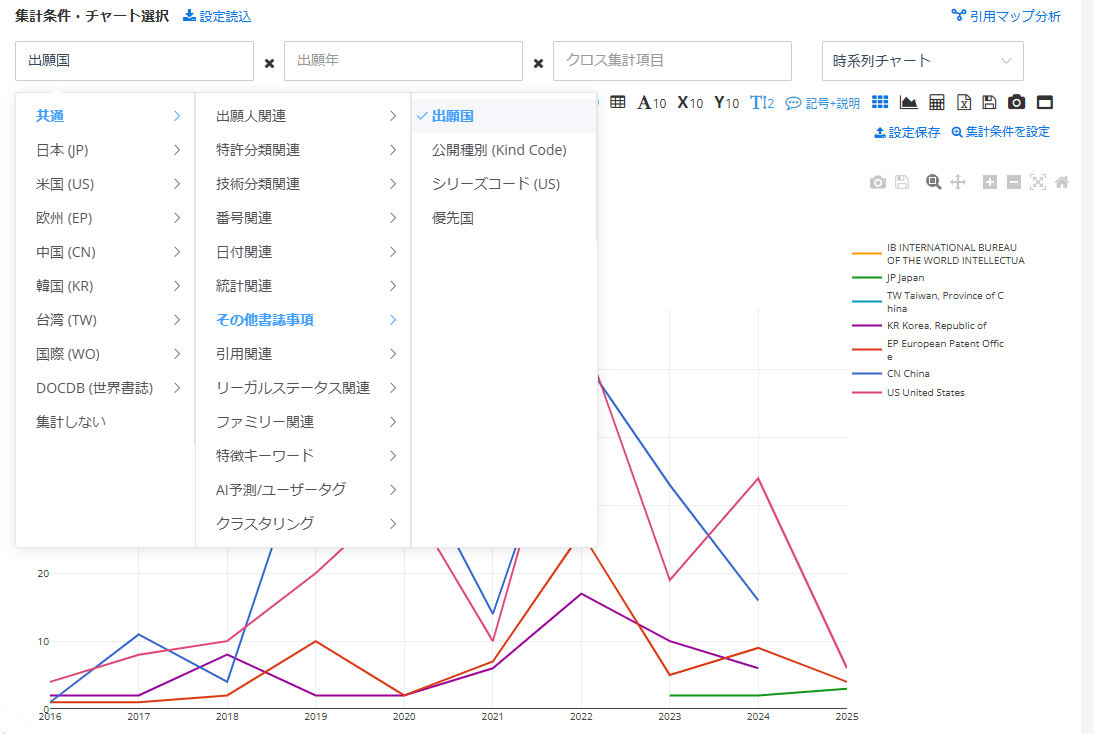The width and height of the screenshot is (1094, 734).
Task: Select 優先国 from the submenu
Action: [453, 218]
